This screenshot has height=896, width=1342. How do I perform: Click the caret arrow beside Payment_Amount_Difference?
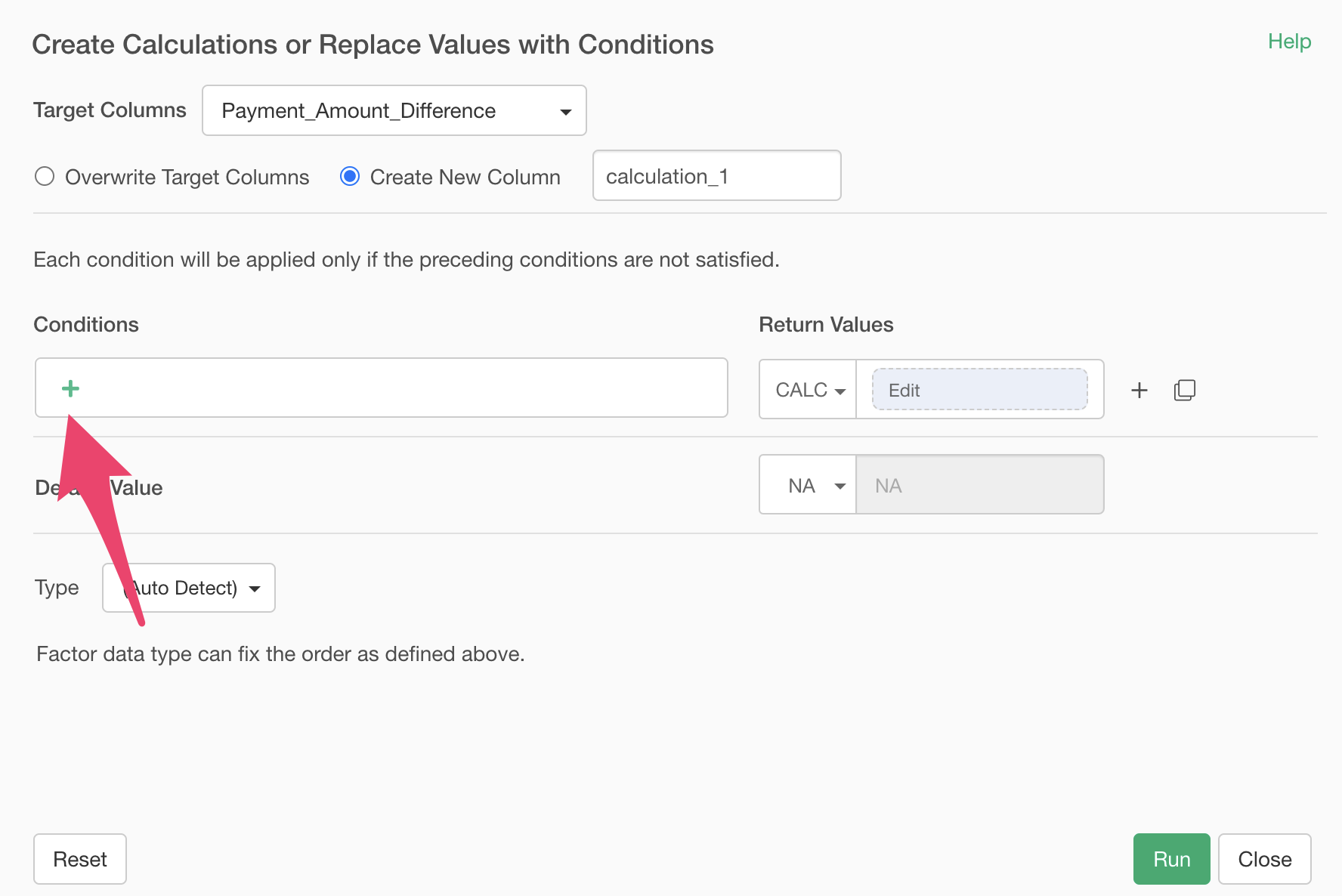565,112
